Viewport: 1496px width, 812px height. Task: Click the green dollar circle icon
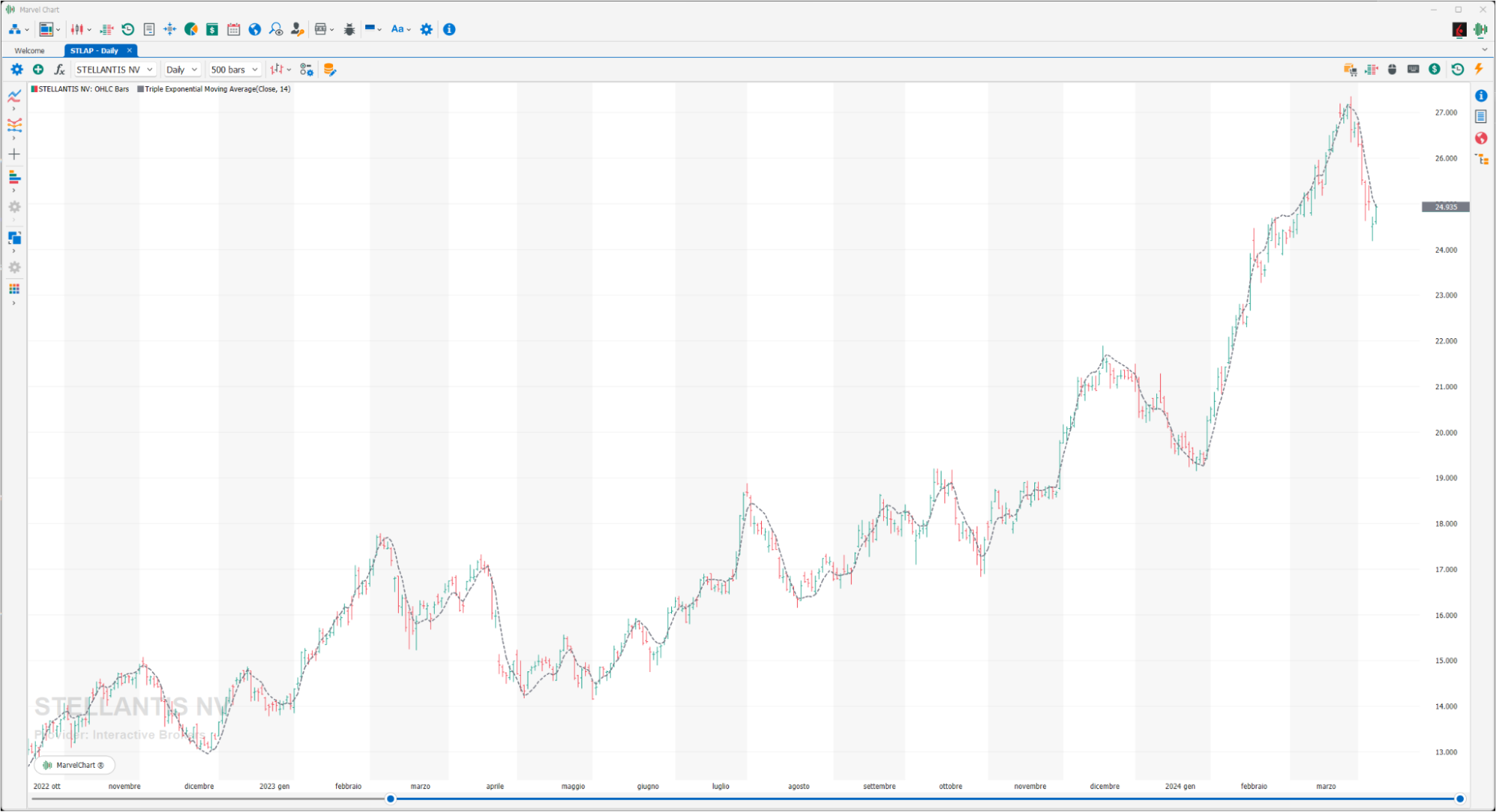pyautogui.click(x=1434, y=70)
